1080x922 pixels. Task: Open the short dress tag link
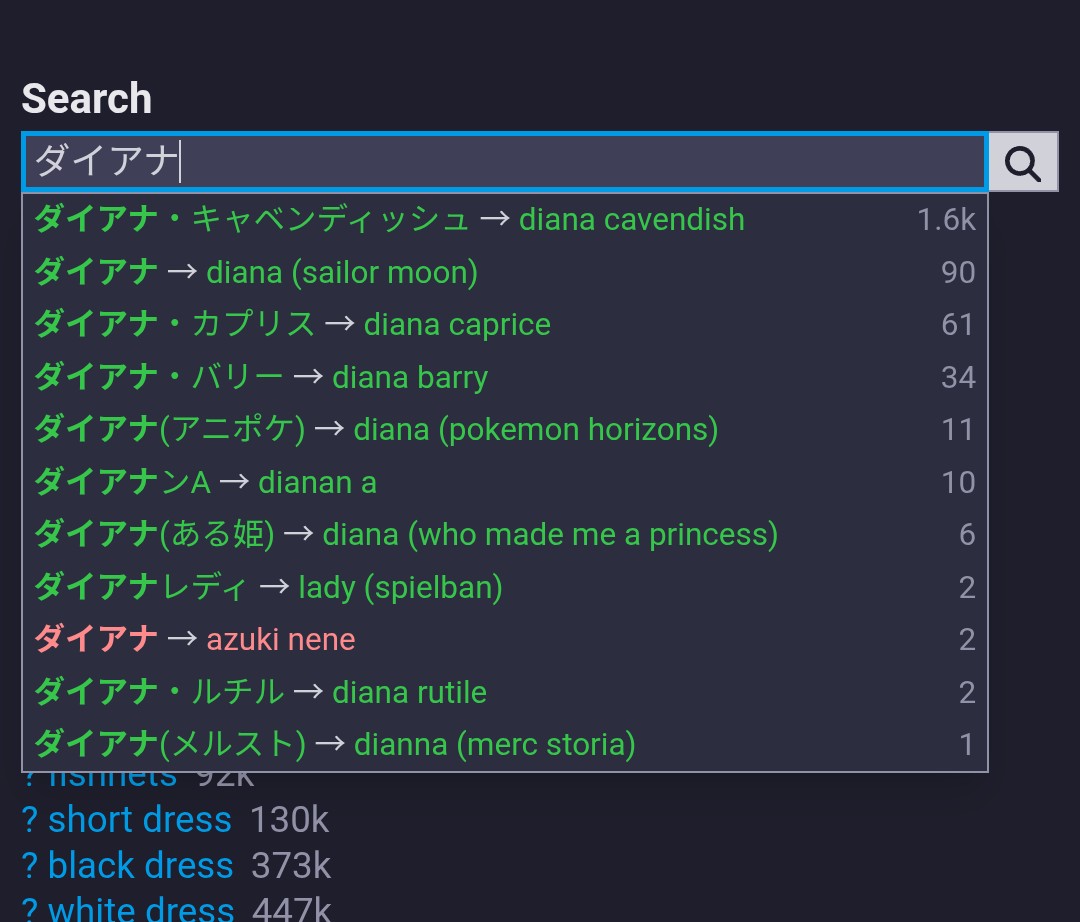[x=140, y=820]
